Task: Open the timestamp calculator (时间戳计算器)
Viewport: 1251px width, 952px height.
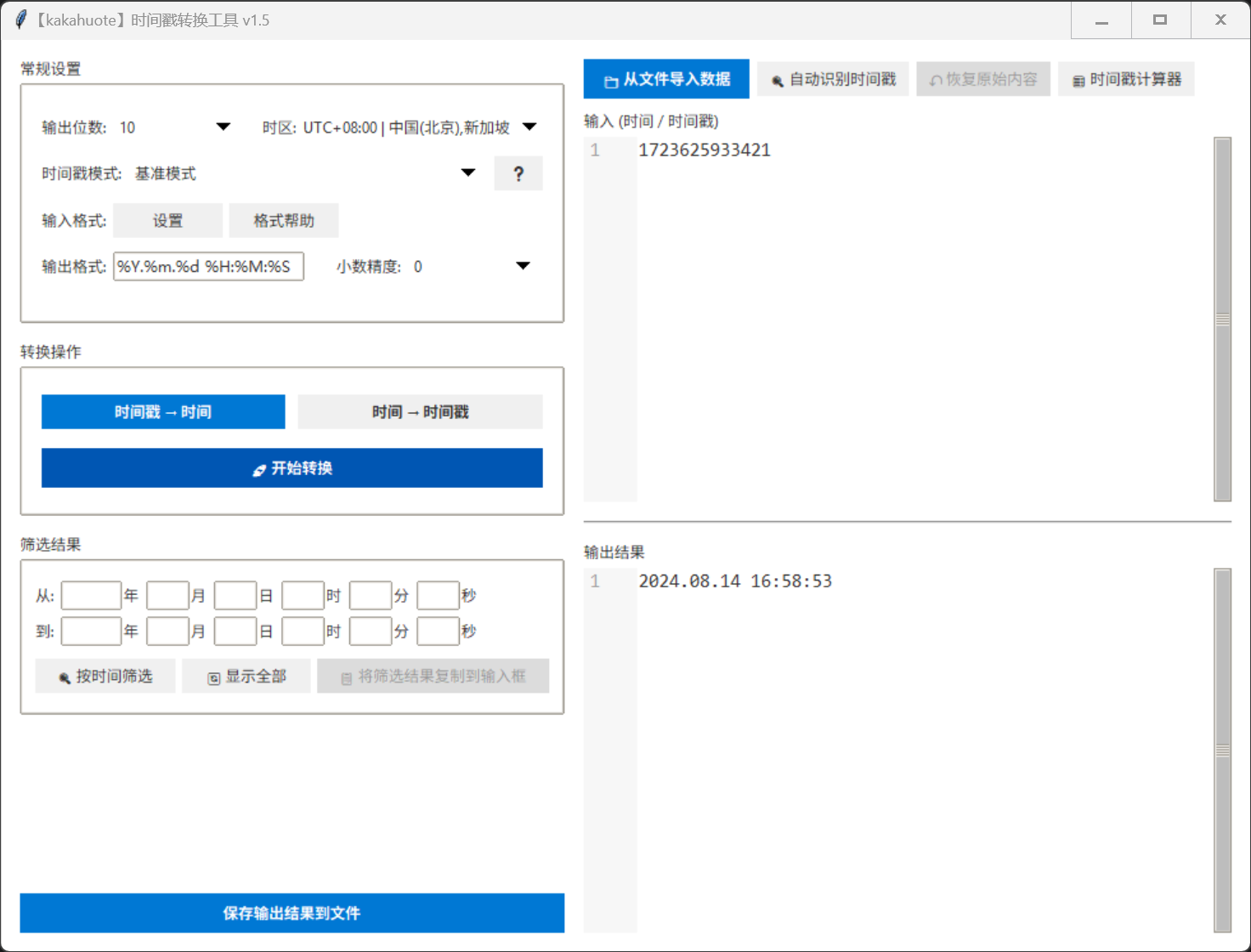Action: point(1126,79)
